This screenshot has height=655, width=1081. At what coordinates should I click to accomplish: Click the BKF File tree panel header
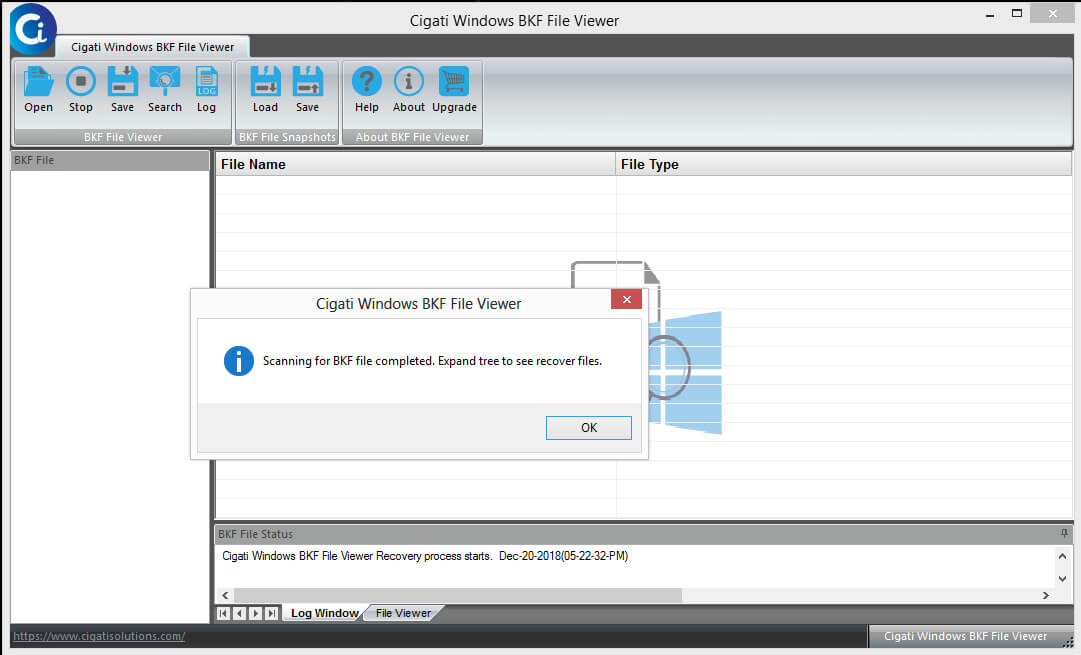click(x=110, y=160)
